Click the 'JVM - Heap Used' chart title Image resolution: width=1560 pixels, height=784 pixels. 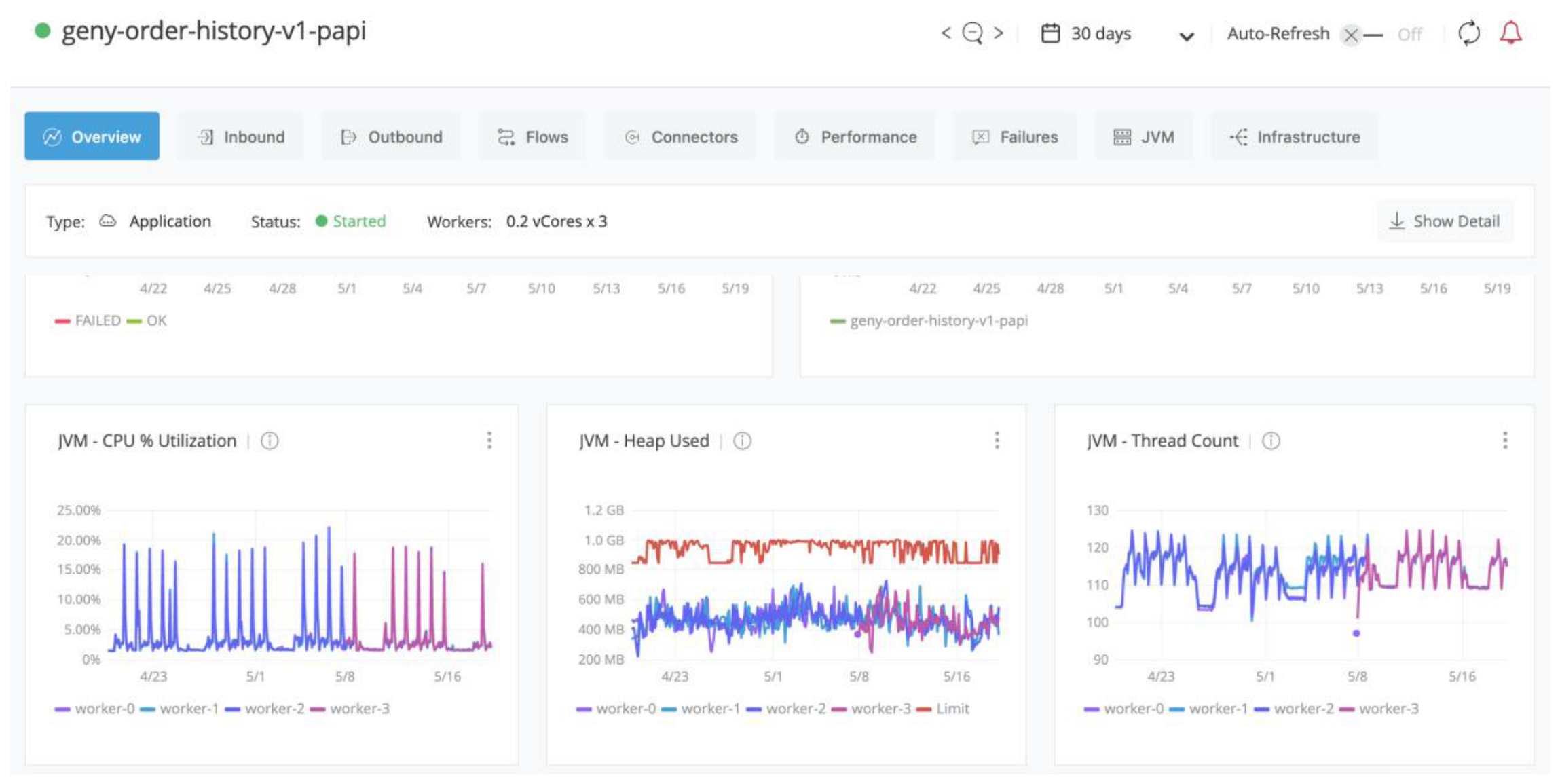pyautogui.click(x=644, y=441)
